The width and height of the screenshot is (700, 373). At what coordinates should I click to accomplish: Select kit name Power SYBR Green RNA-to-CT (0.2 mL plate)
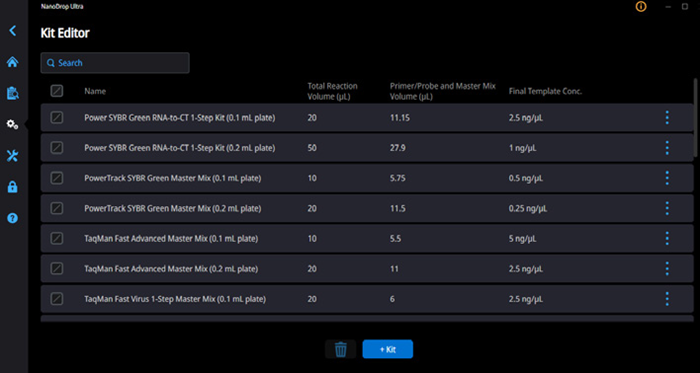pyautogui.click(x=180, y=148)
